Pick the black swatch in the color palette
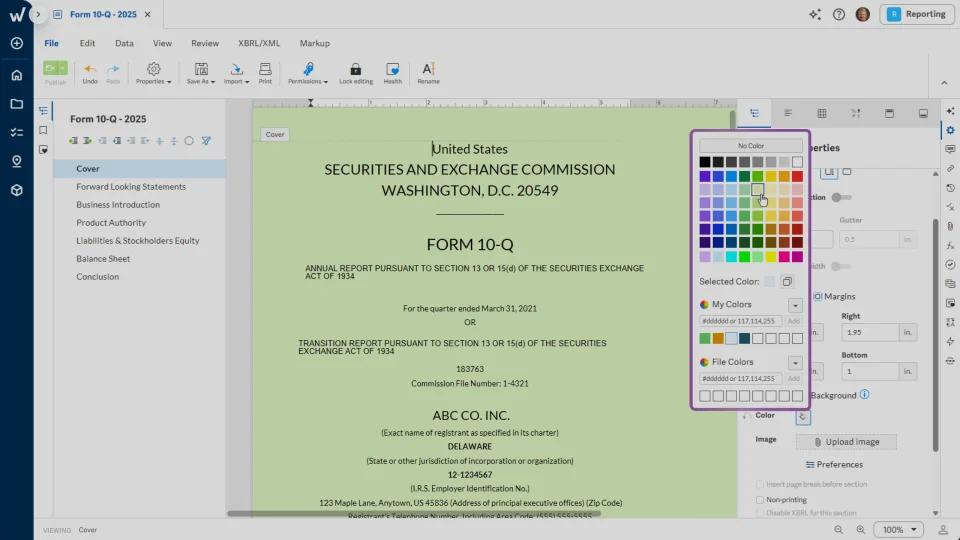The image size is (960, 540). (x=705, y=162)
